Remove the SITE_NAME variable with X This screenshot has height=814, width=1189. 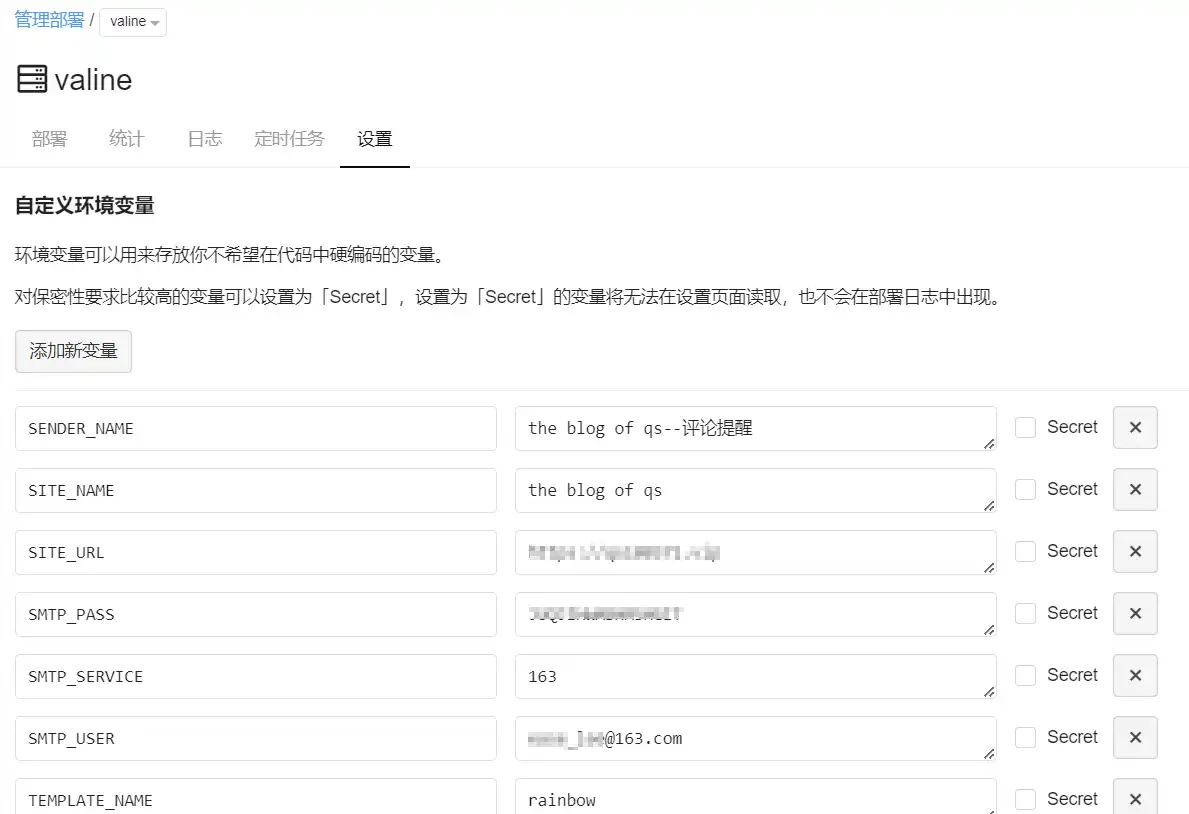1135,490
